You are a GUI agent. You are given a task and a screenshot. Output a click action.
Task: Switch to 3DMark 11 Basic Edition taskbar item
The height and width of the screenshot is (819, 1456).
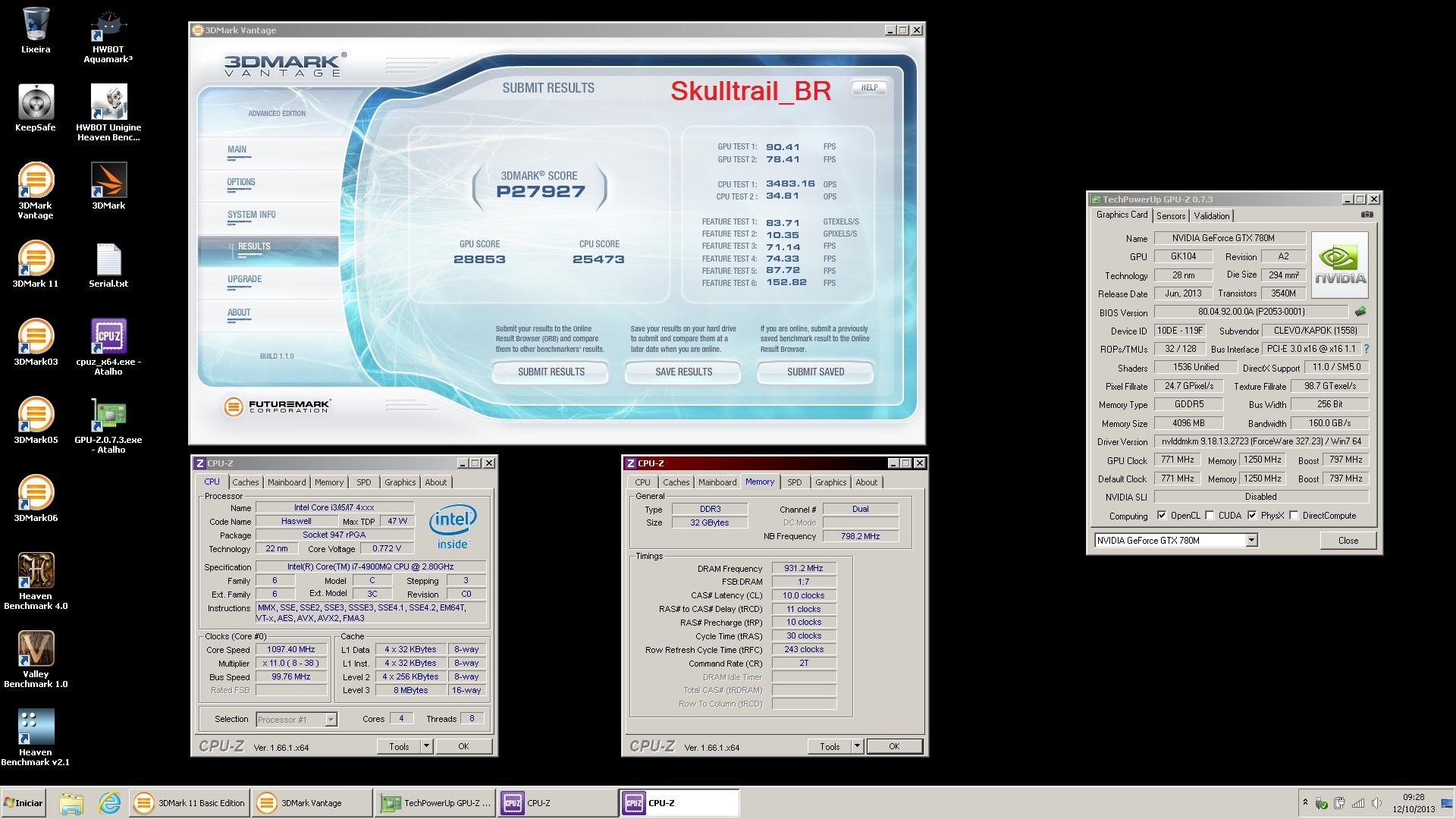[x=190, y=803]
